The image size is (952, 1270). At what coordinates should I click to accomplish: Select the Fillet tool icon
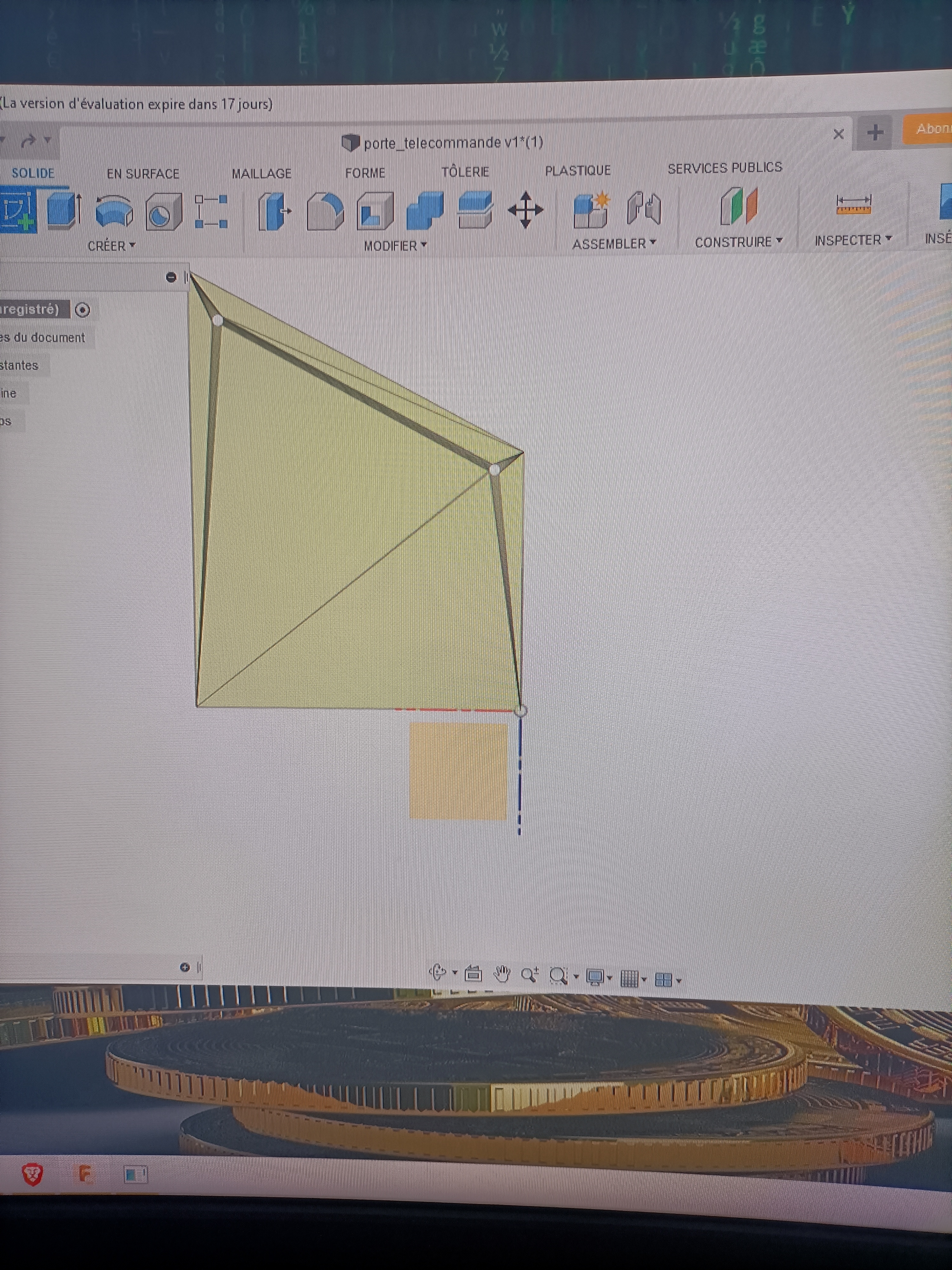325,211
